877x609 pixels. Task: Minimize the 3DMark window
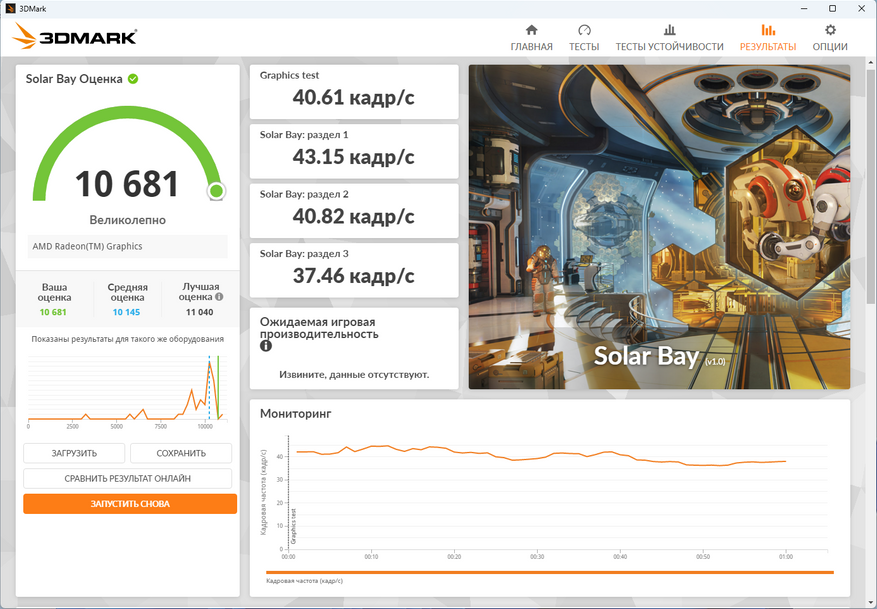pos(804,8)
